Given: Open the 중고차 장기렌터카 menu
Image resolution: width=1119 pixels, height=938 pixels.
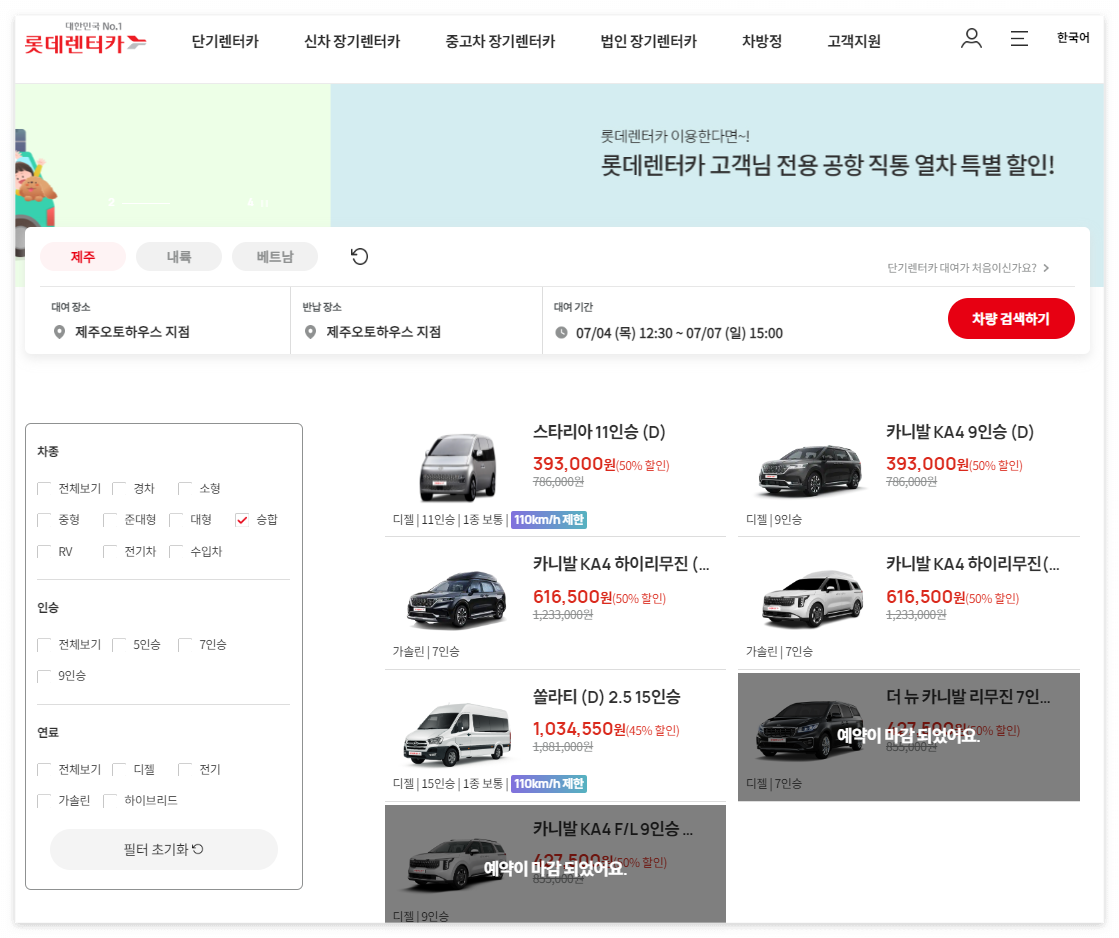Looking at the screenshot, I should tap(500, 41).
